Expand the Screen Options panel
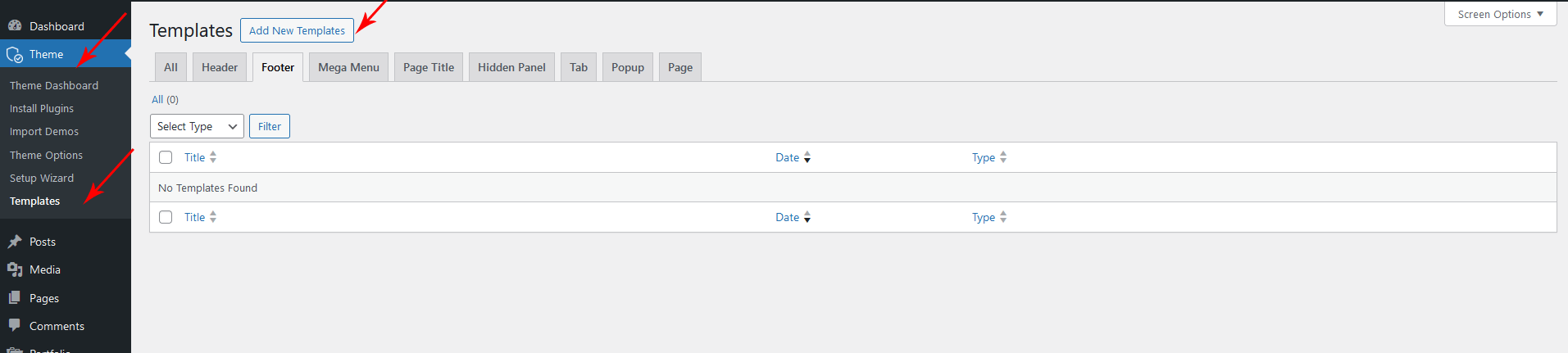This screenshot has width=1568, height=353. pyautogui.click(x=1500, y=14)
